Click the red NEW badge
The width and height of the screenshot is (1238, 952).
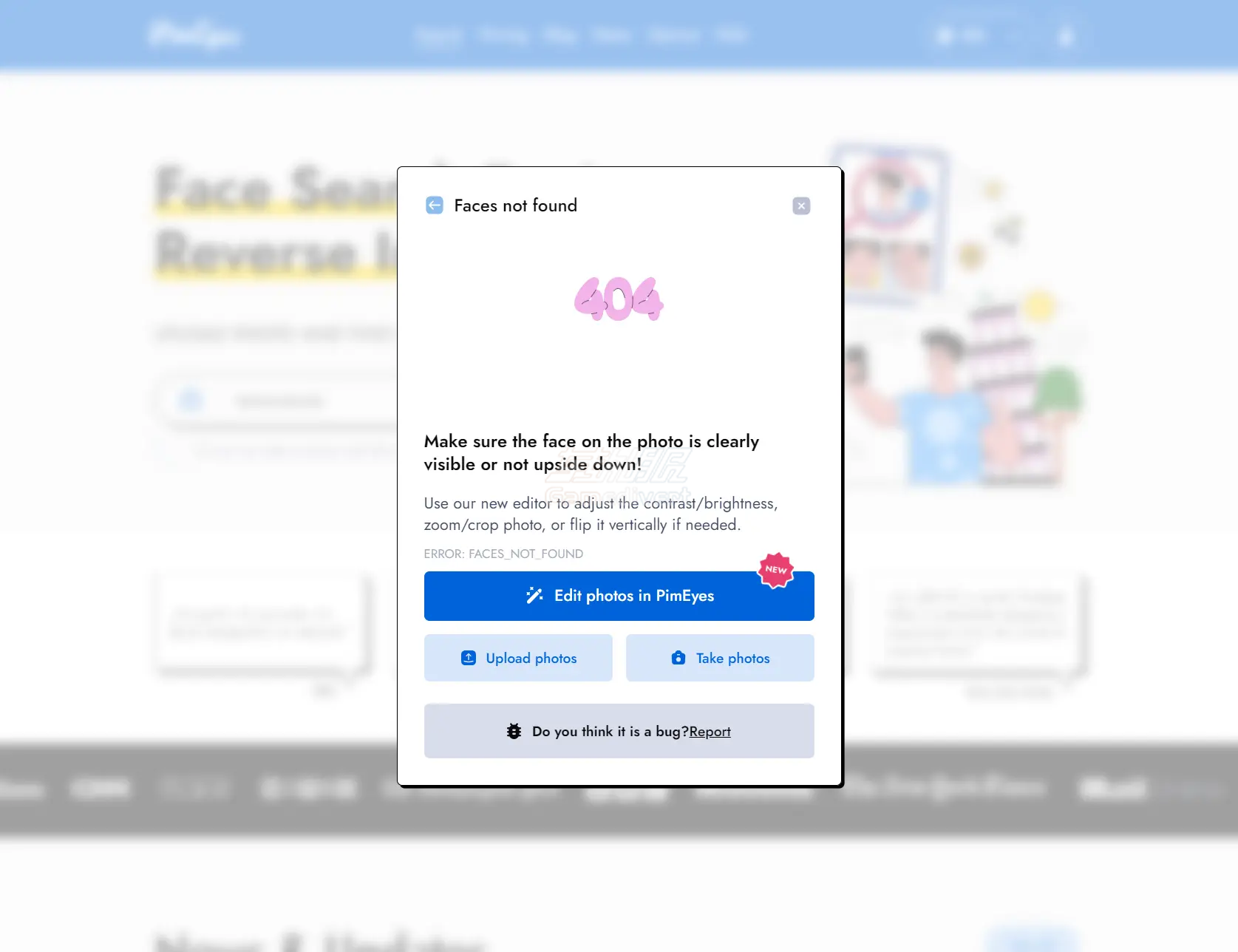coord(776,570)
